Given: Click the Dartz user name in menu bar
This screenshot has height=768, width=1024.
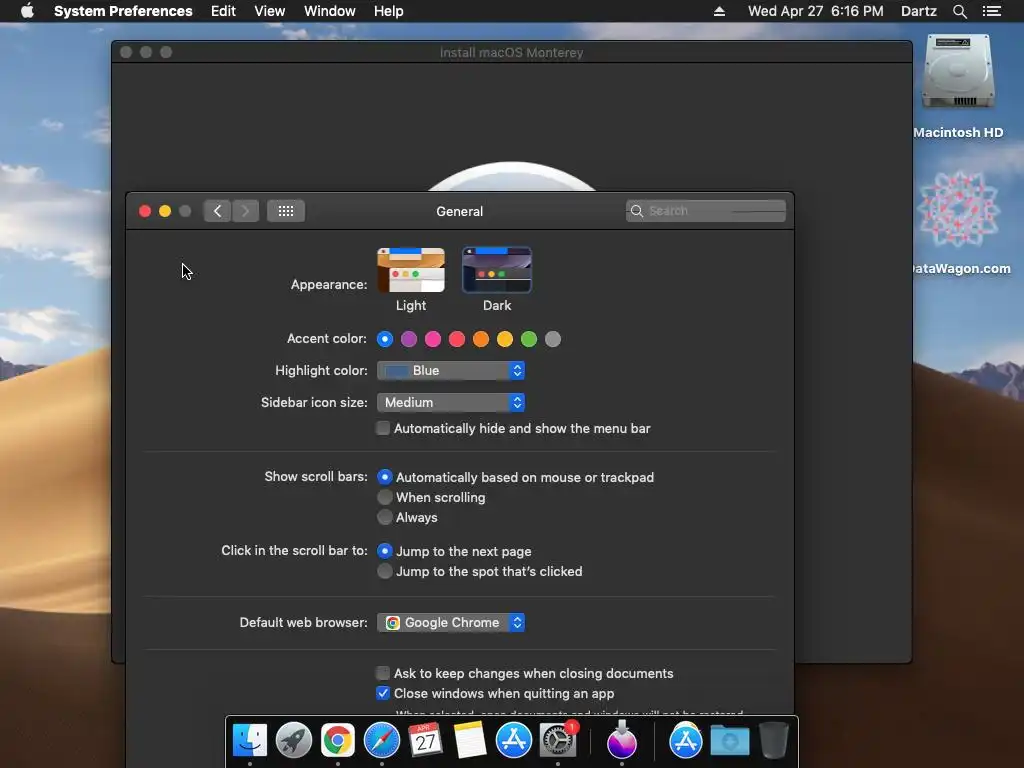Looking at the screenshot, I should point(918,11).
